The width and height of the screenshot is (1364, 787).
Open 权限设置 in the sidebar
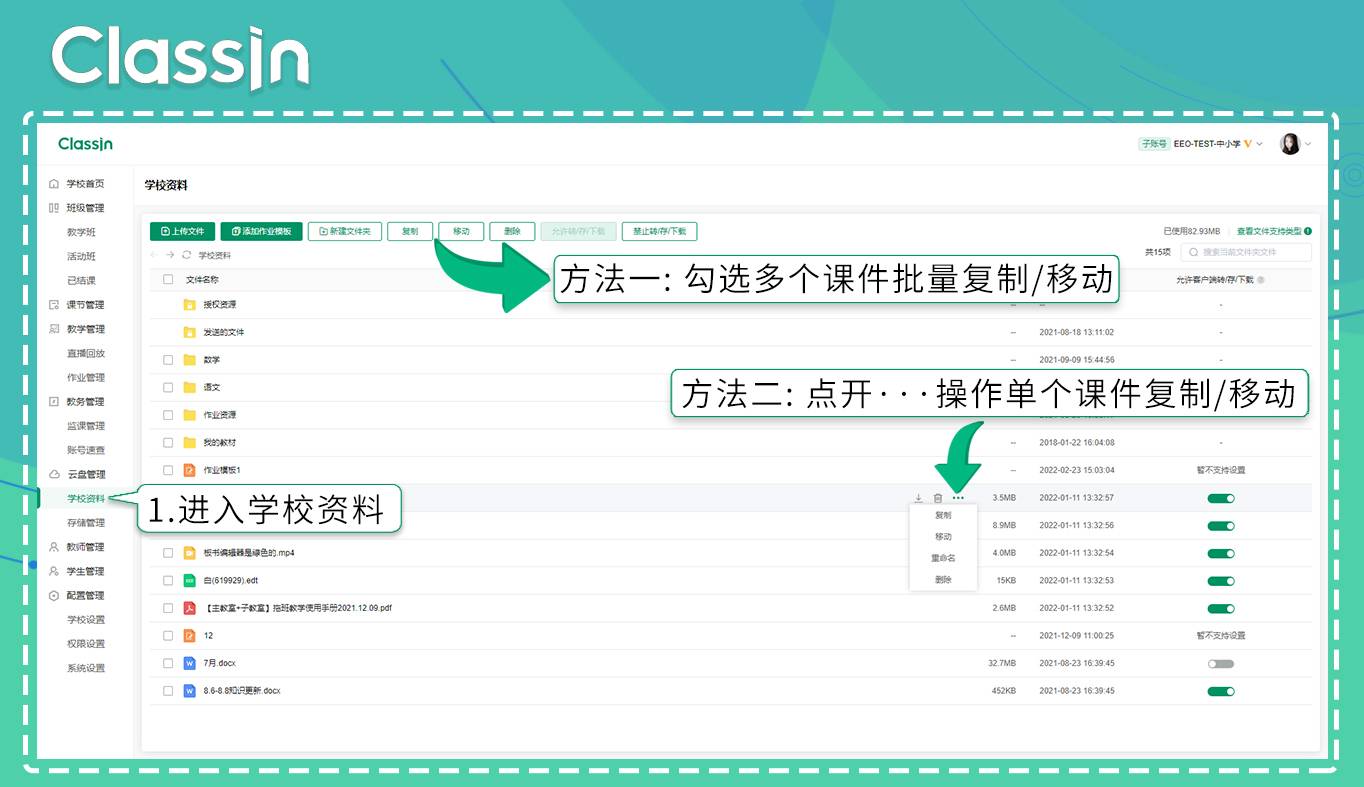[x=85, y=644]
